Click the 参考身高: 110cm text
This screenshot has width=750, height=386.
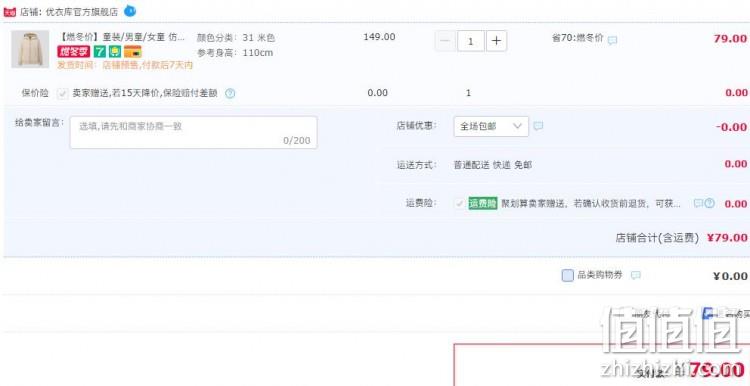pyautogui.click(x=235, y=53)
